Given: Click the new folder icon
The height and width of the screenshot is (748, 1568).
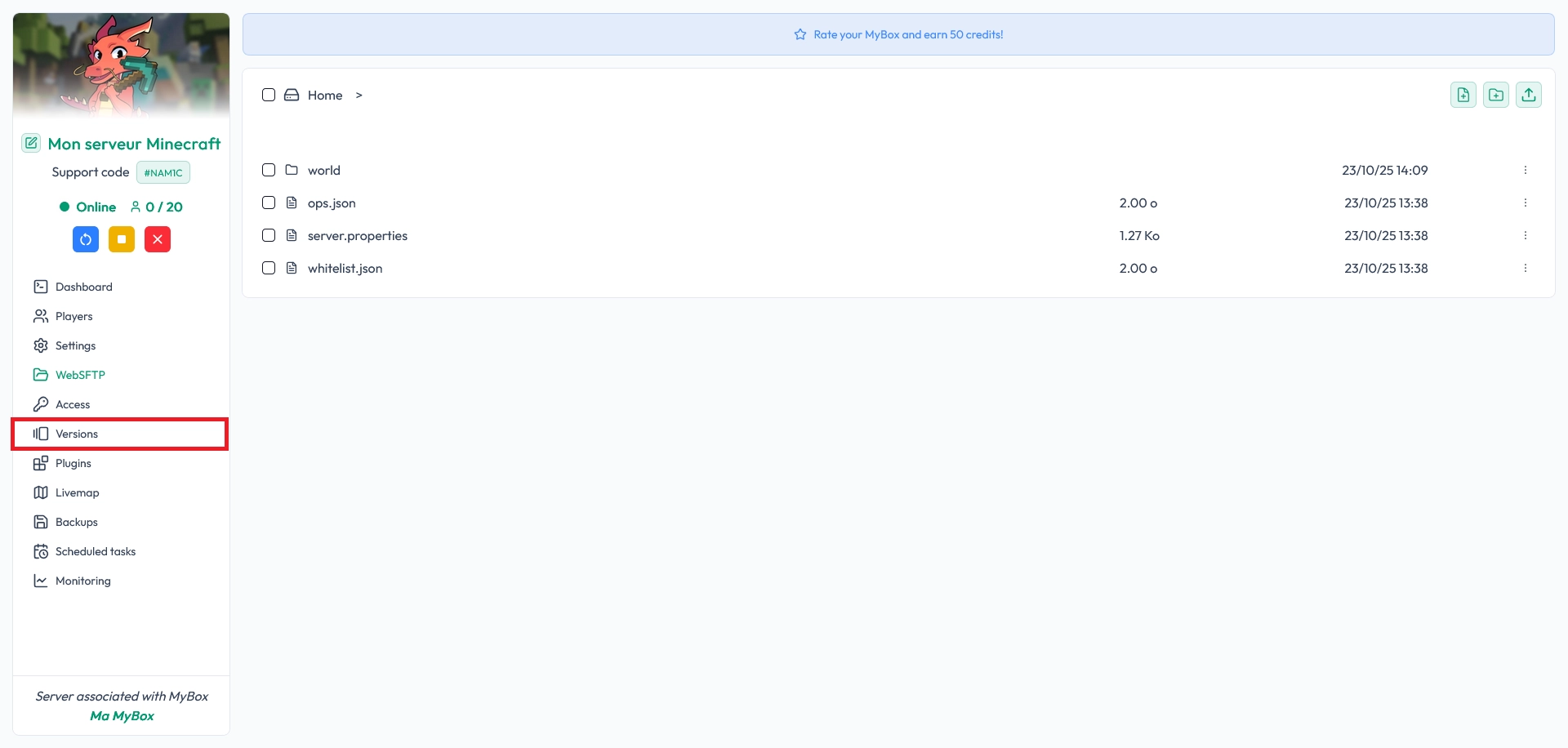Looking at the screenshot, I should click(1495, 96).
